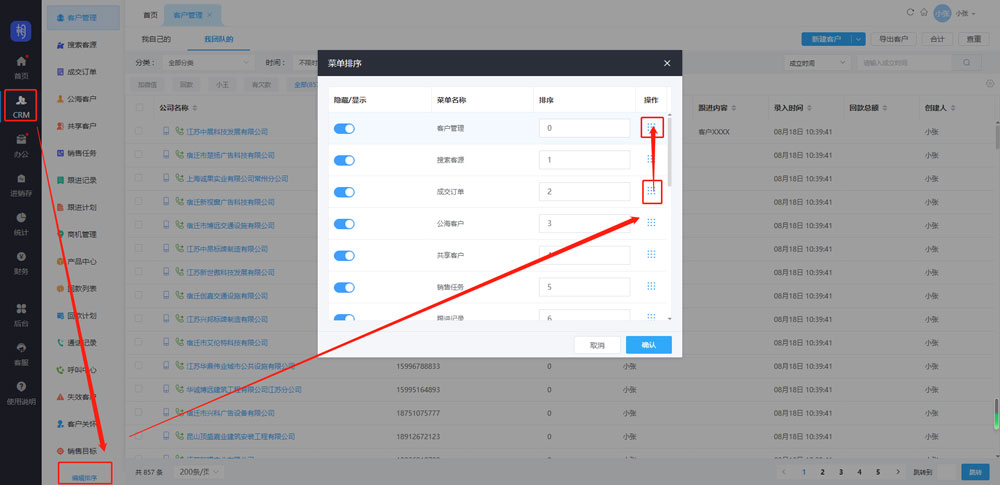Open the 首页 page tab
The width and height of the screenshot is (1000, 485).
(150, 14)
